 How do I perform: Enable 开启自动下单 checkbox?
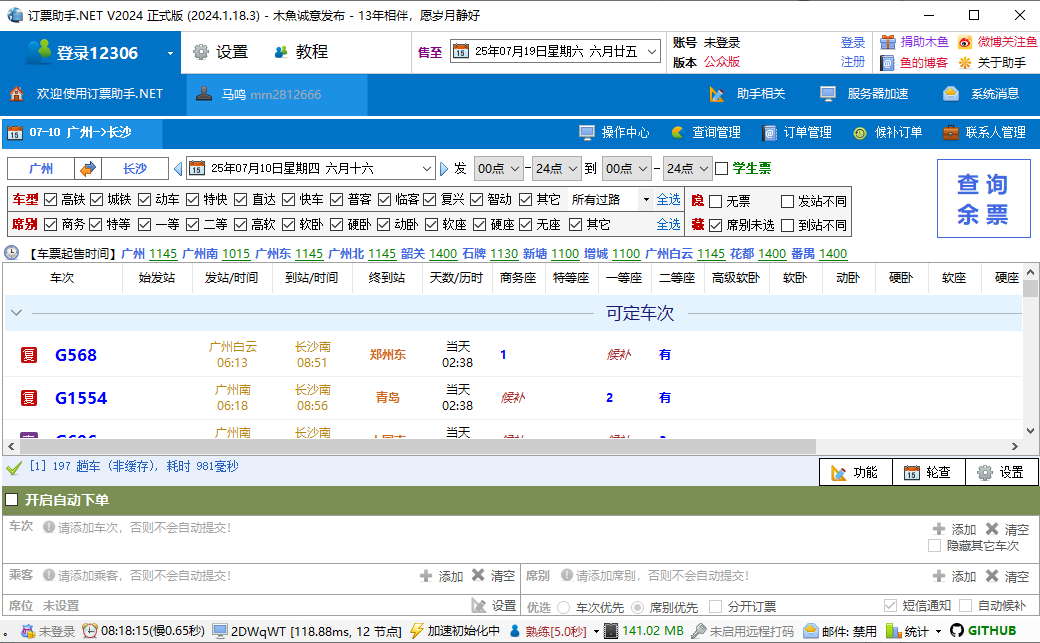tap(12, 500)
